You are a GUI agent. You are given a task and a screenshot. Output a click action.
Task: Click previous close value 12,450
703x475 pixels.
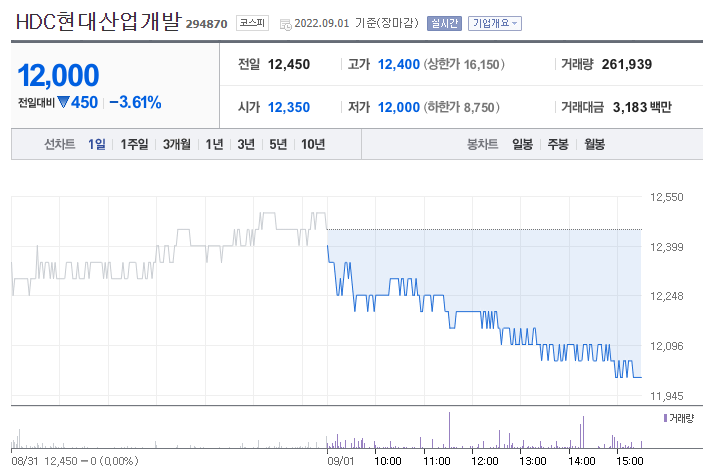289,64
